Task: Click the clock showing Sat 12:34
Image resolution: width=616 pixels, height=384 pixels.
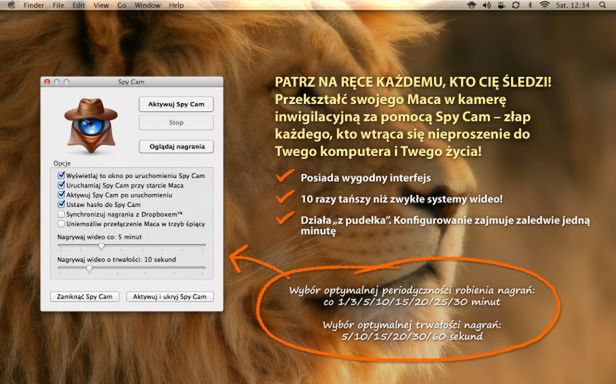Action: point(573,6)
